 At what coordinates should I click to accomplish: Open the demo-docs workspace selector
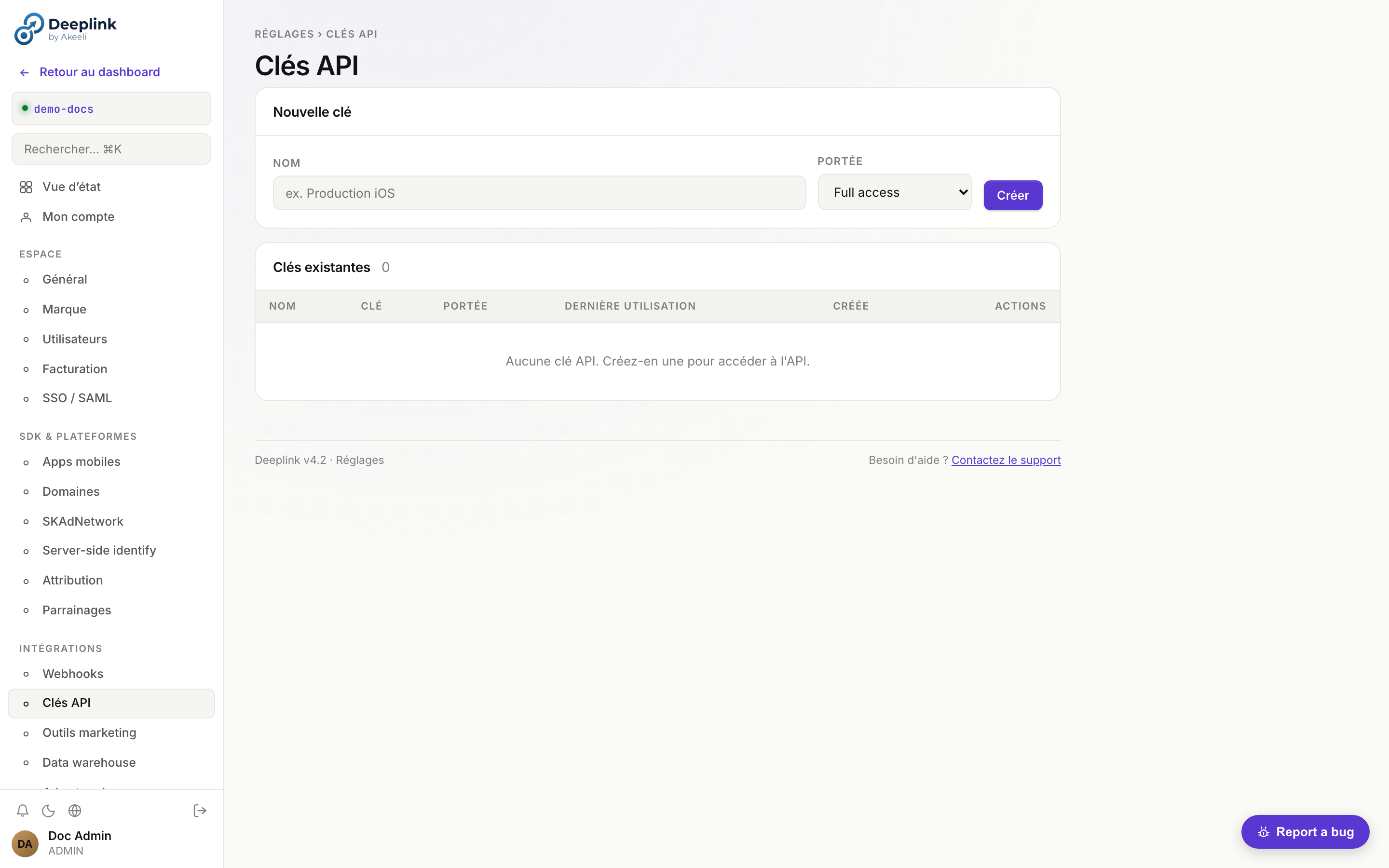111,108
